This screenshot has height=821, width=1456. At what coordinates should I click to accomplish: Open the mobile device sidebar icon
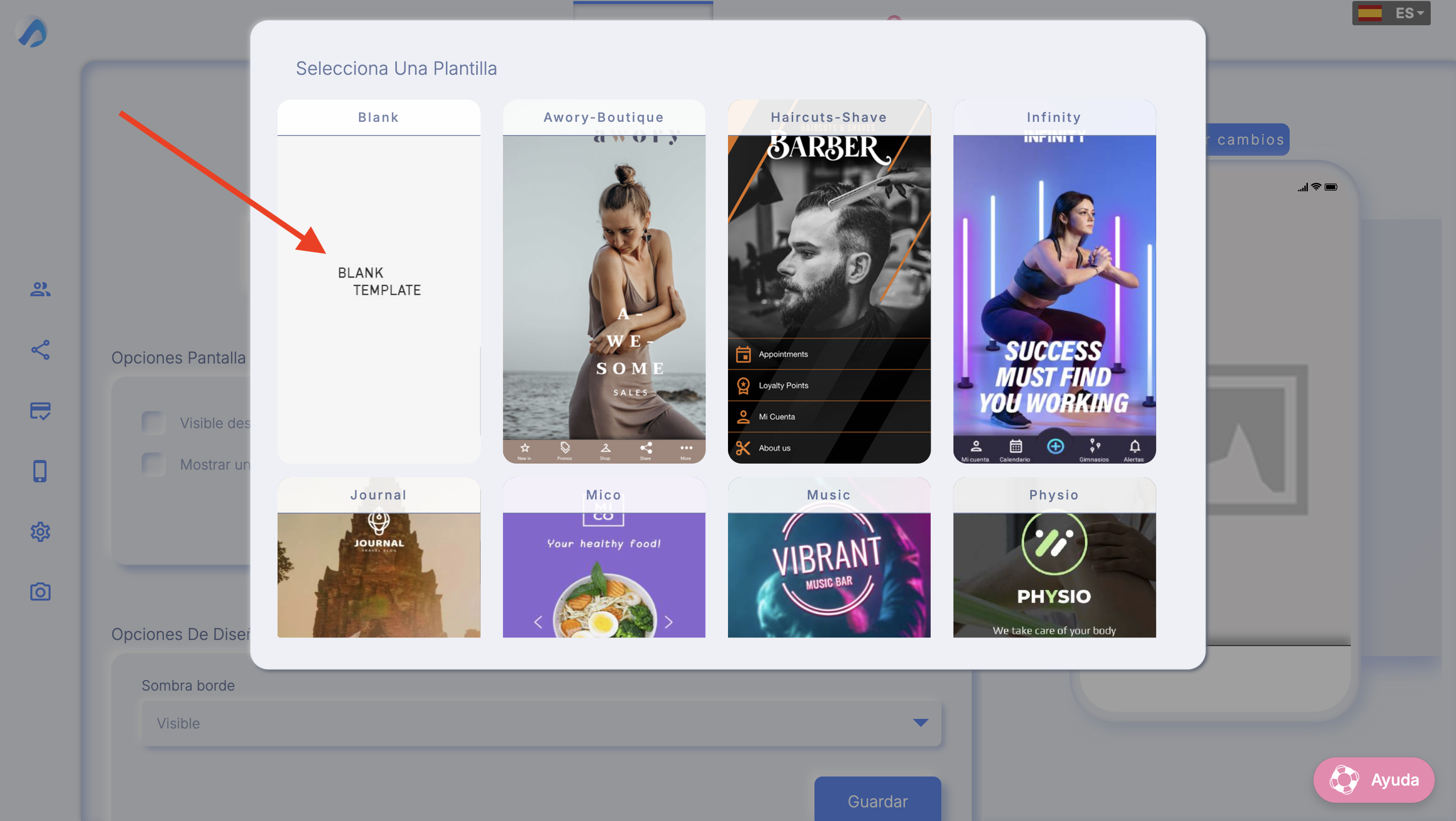(40, 471)
